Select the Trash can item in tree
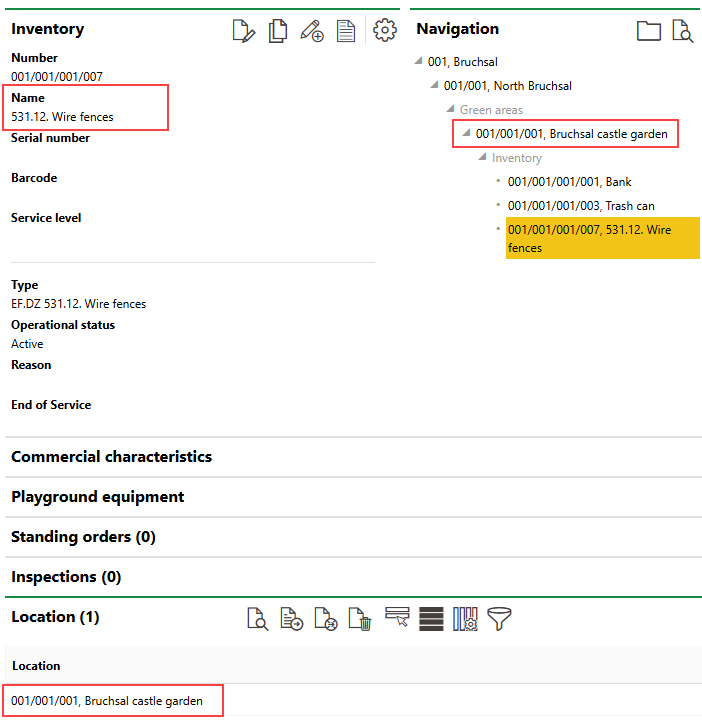This screenshot has height=725, width=702. [x=581, y=206]
